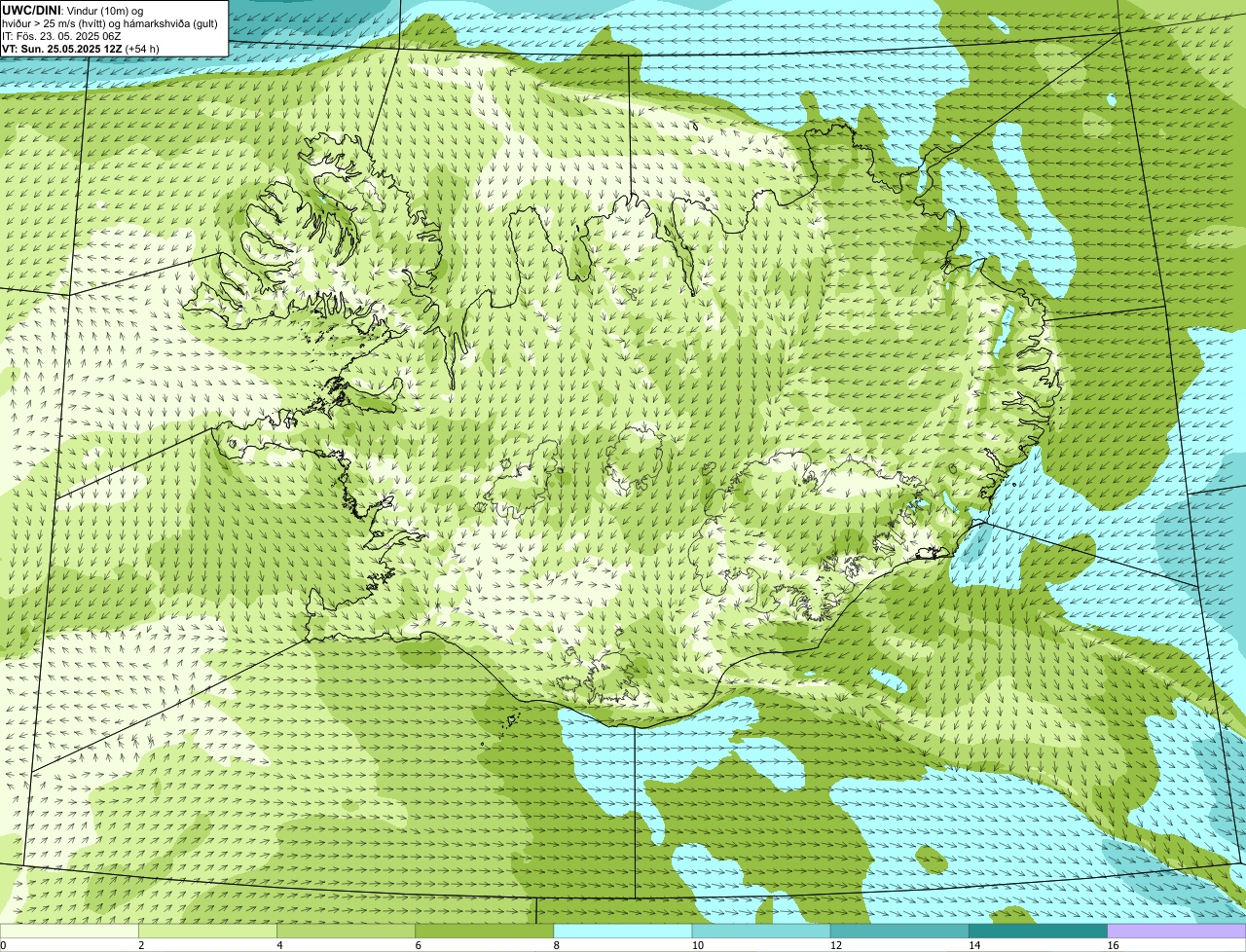The image size is (1246, 952).
Task: Select the pale yellow 0–2 m/s color swatch
Action: 69,931
